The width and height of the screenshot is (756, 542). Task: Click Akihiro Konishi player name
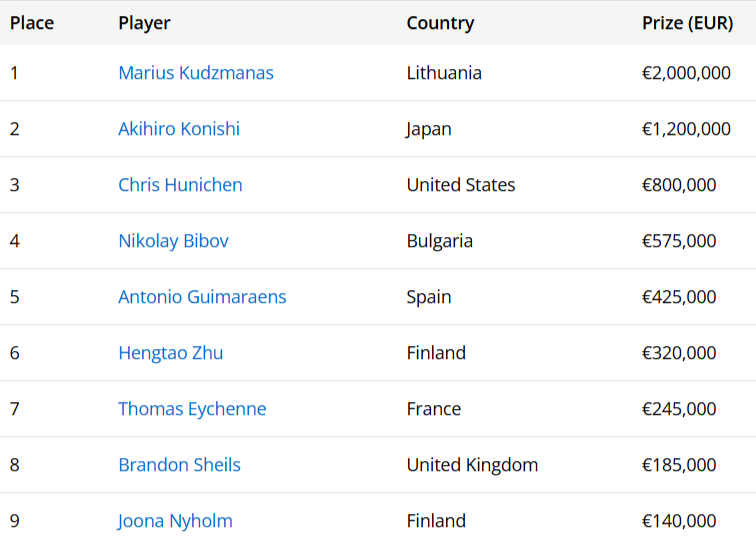(x=179, y=129)
